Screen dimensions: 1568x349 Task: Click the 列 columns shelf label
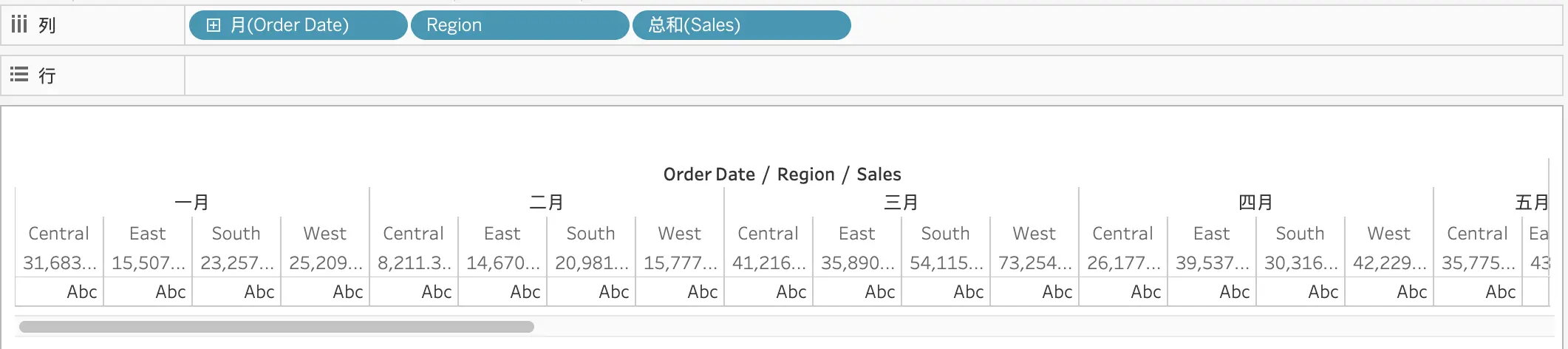pyautogui.click(x=47, y=25)
